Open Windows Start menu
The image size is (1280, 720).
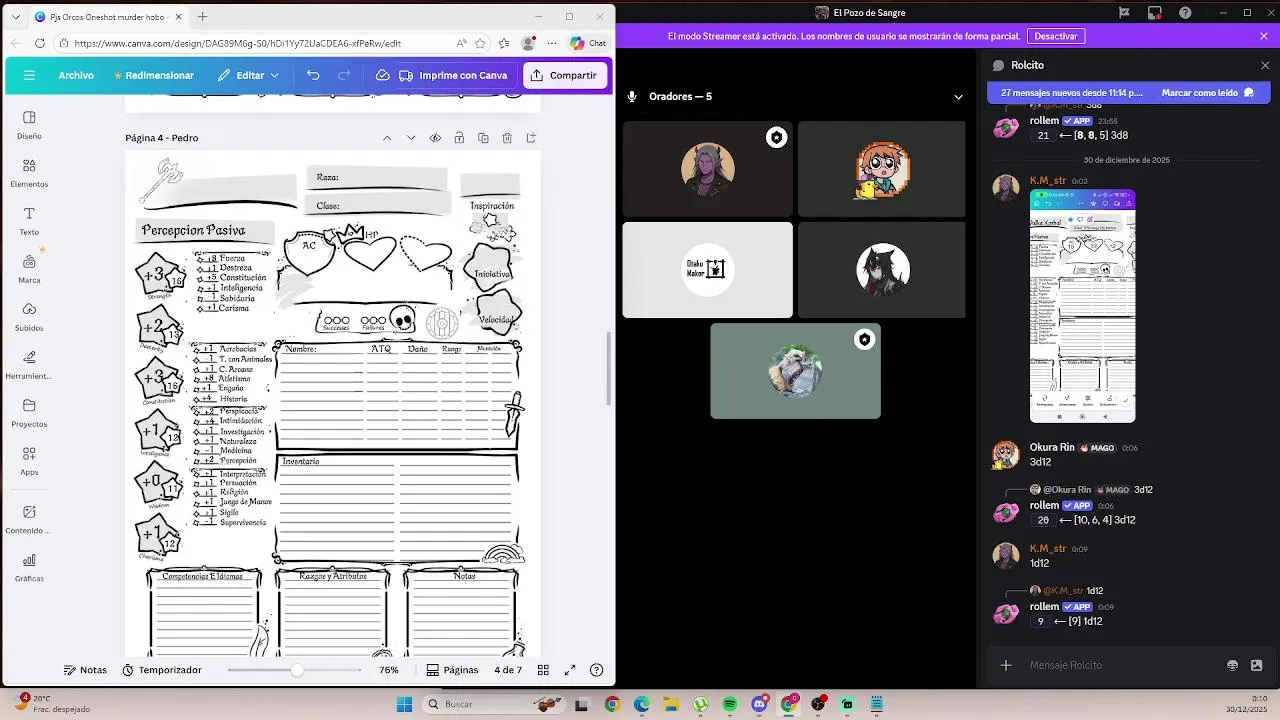point(404,704)
